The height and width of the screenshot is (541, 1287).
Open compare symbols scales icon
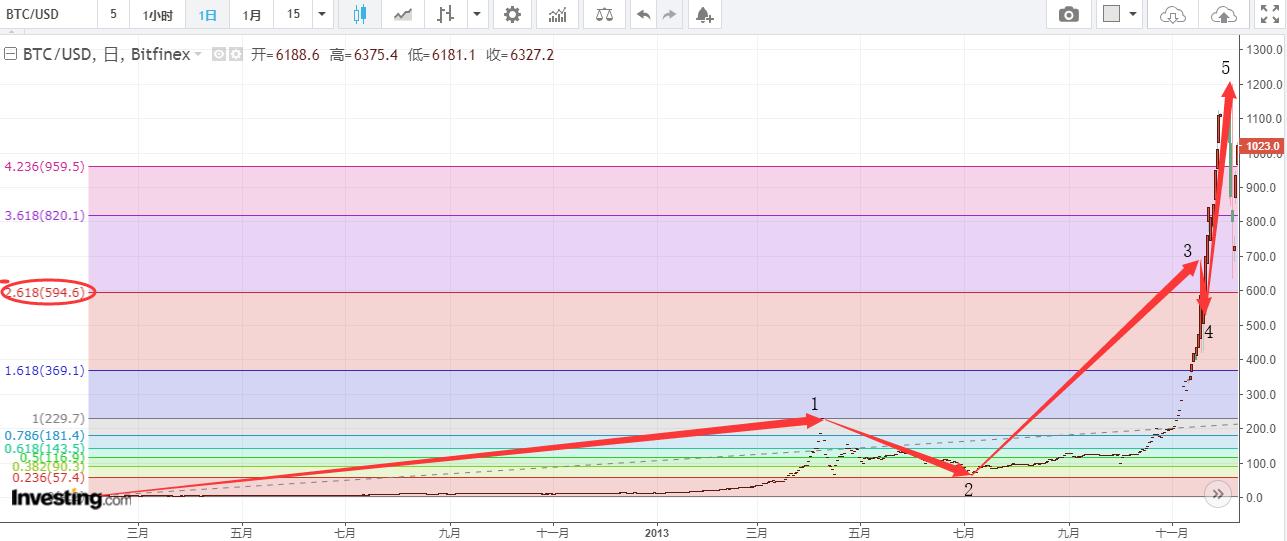(604, 14)
